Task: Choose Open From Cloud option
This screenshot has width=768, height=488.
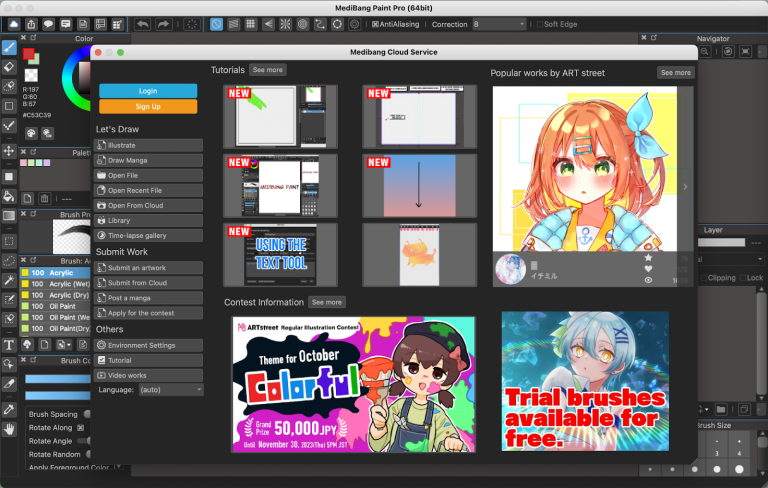Action: (x=148, y=206)
